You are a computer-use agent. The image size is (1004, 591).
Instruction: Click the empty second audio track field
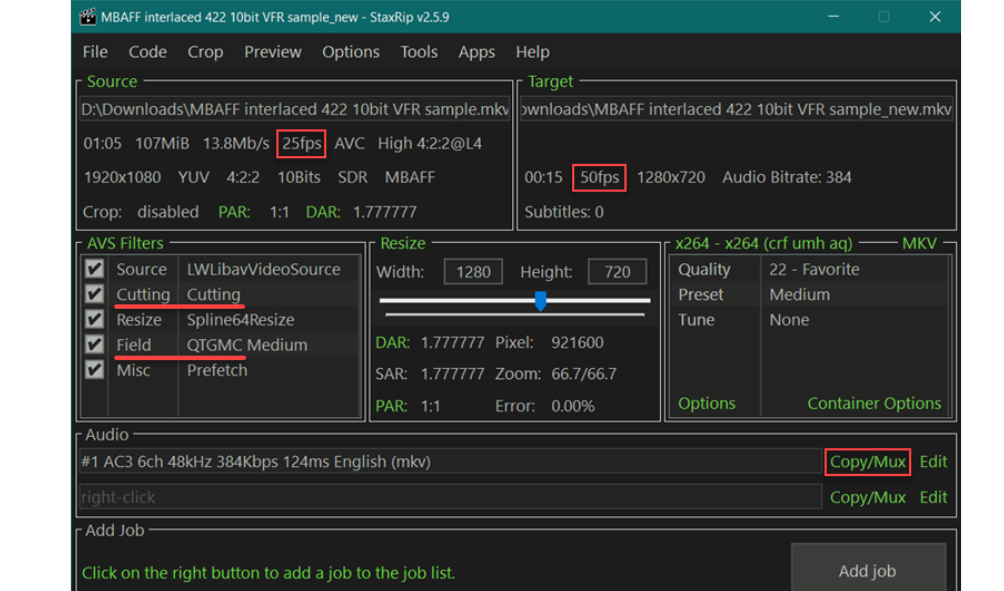tap(450, 497)
